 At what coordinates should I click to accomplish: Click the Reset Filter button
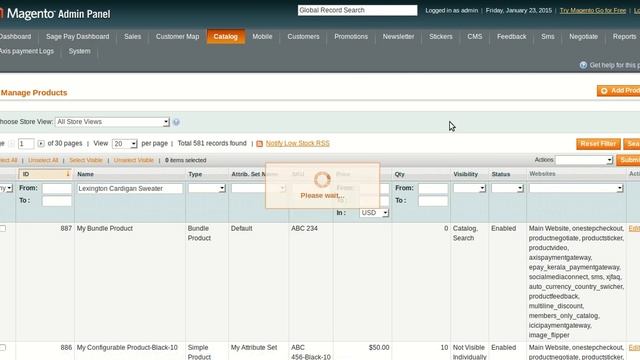point(598,144)
